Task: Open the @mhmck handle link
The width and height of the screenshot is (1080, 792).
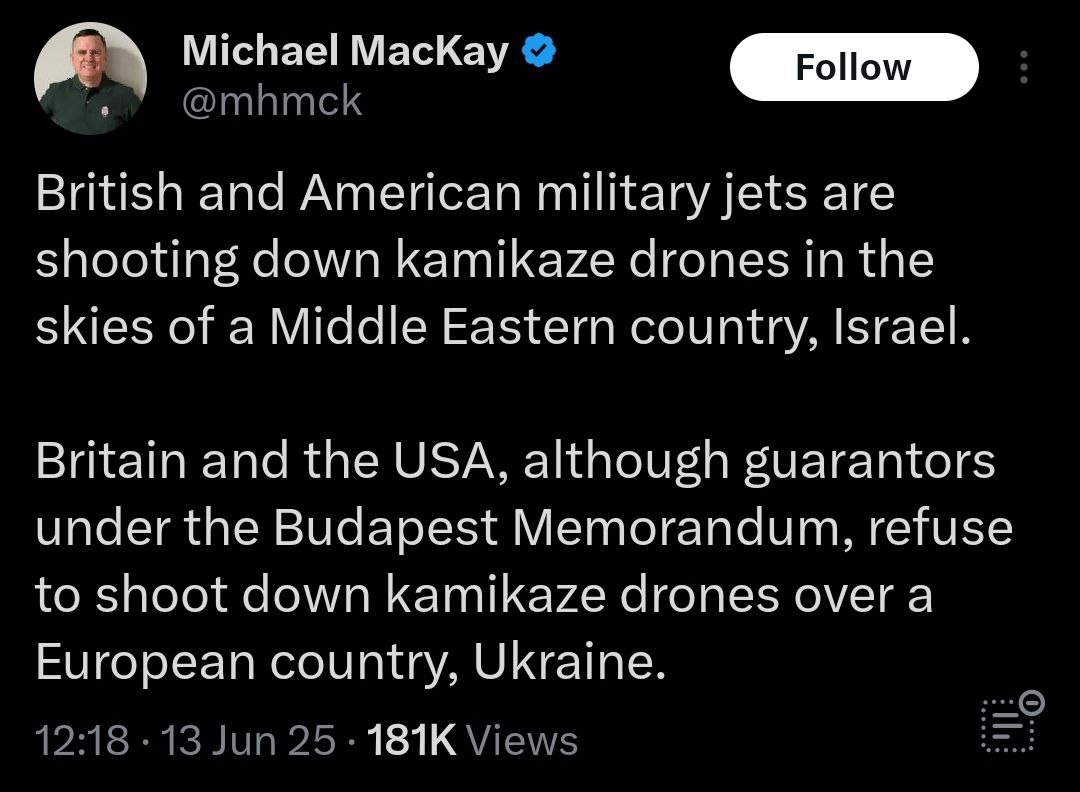Action: click(272, 101)
